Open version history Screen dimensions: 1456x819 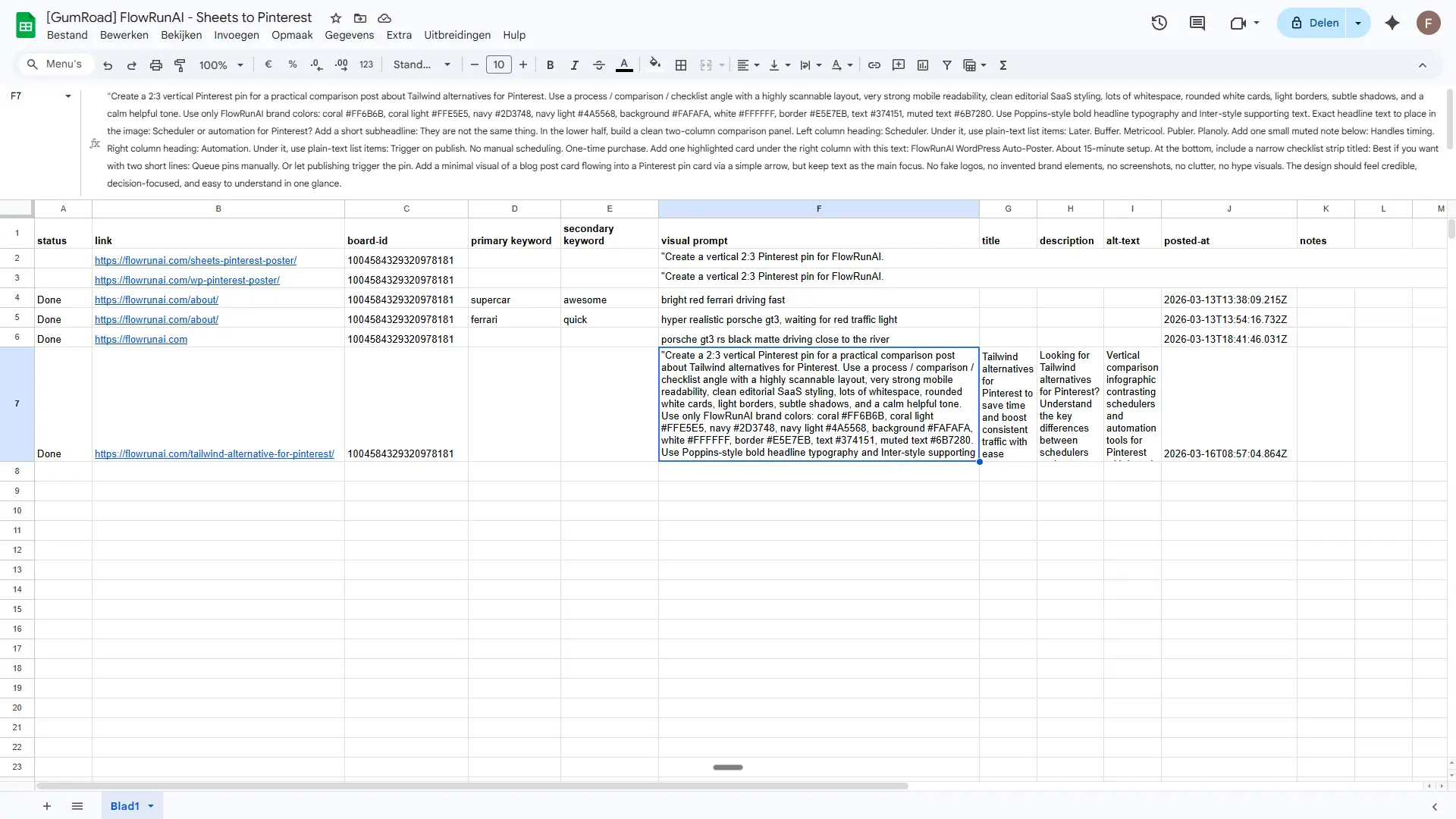point(1159,23)
